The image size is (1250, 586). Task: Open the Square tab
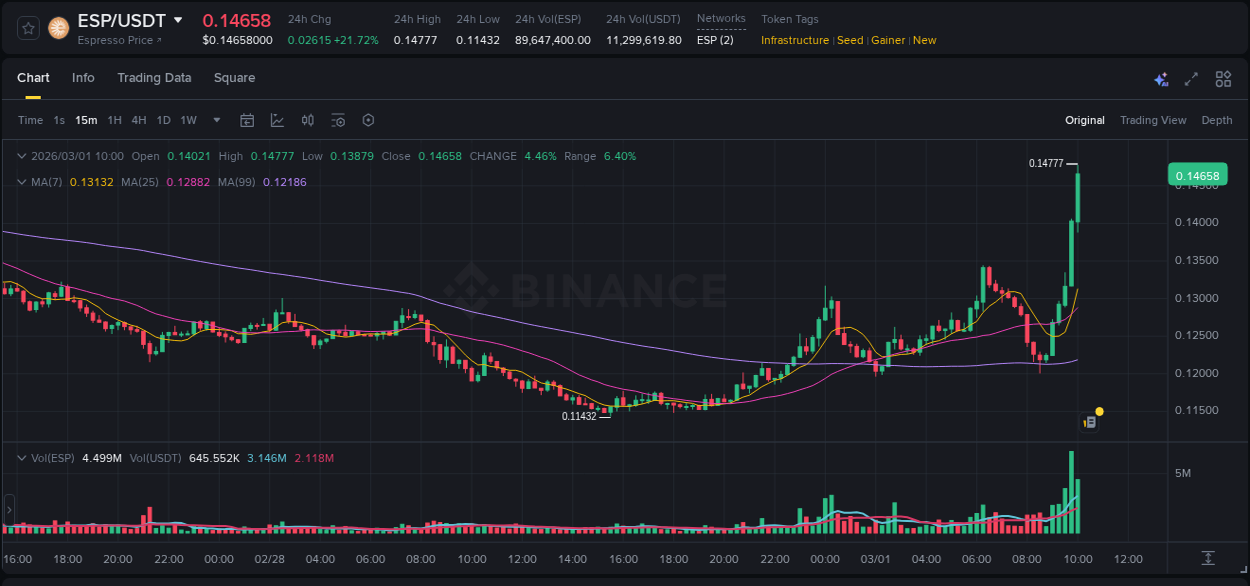click(x=234, y=77)
